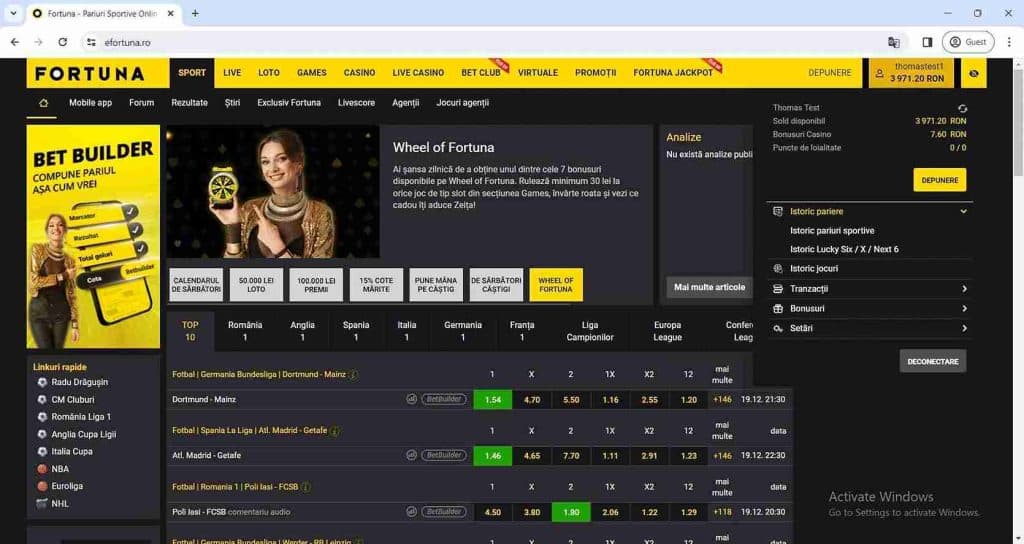Expand more bets +146 for Atl. Madrid - Getafe
Viewport: 1024px width, 544px height.
pyautogui.click(x=722, y=456)
